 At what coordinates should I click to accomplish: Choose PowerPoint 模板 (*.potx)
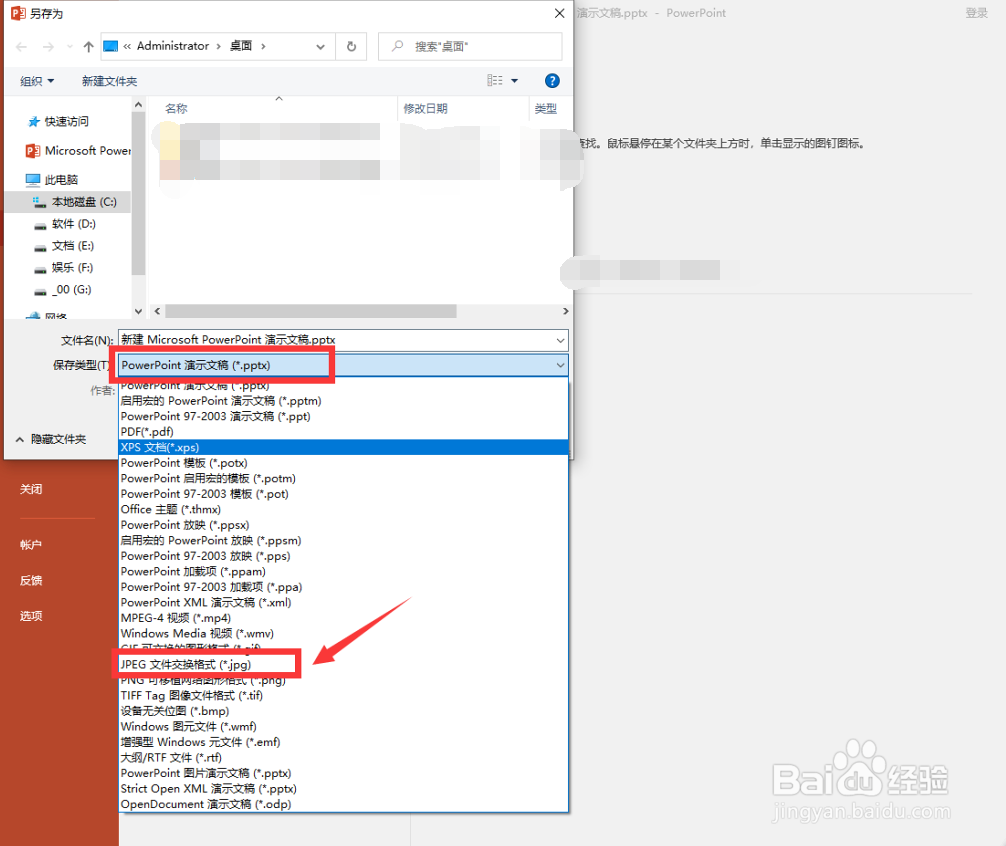(x=343, y=462)
